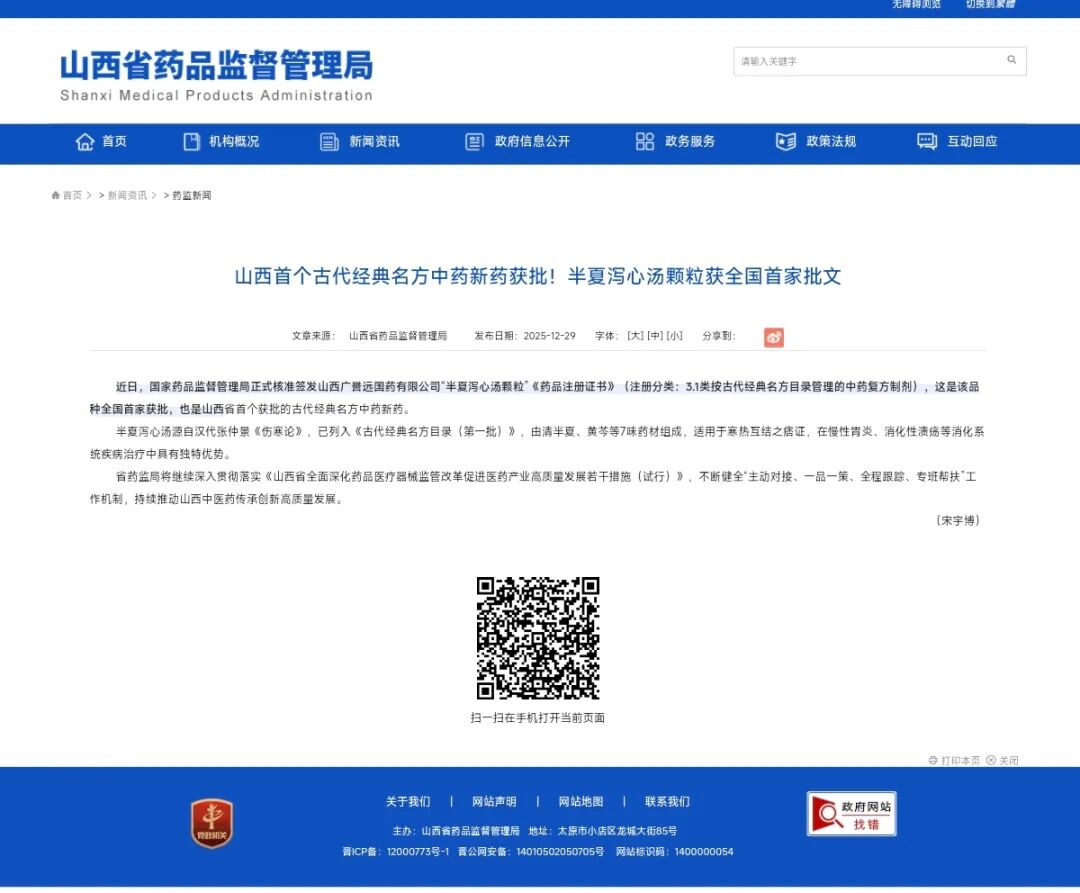The height and width of the screenshot is (893, 1080).
Task: Share article via Weibo icon
Action: [774, 337]
